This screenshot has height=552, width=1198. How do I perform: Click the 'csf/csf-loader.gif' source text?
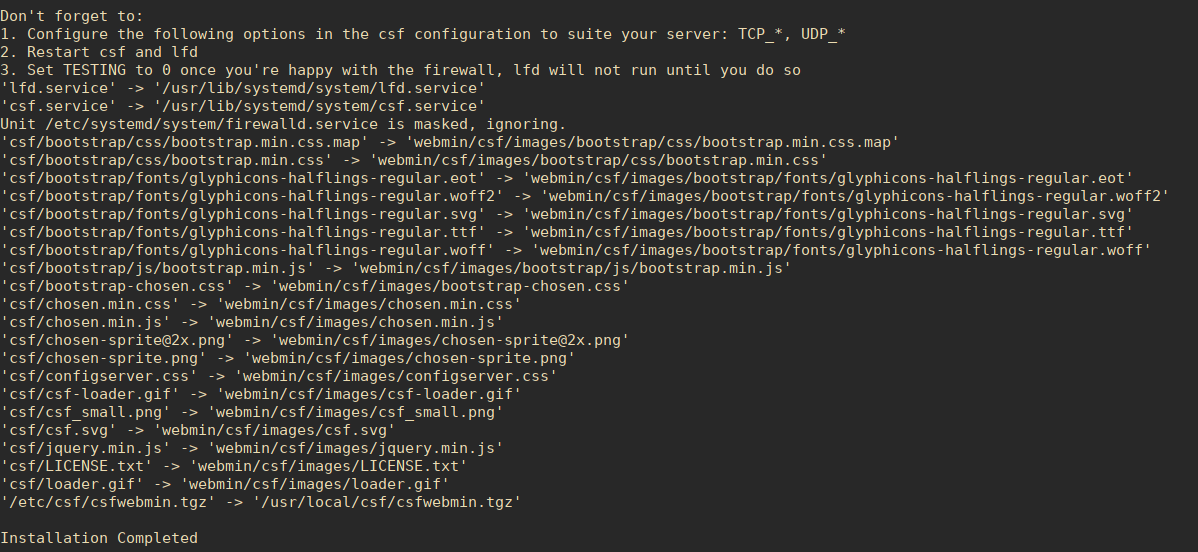90,395
